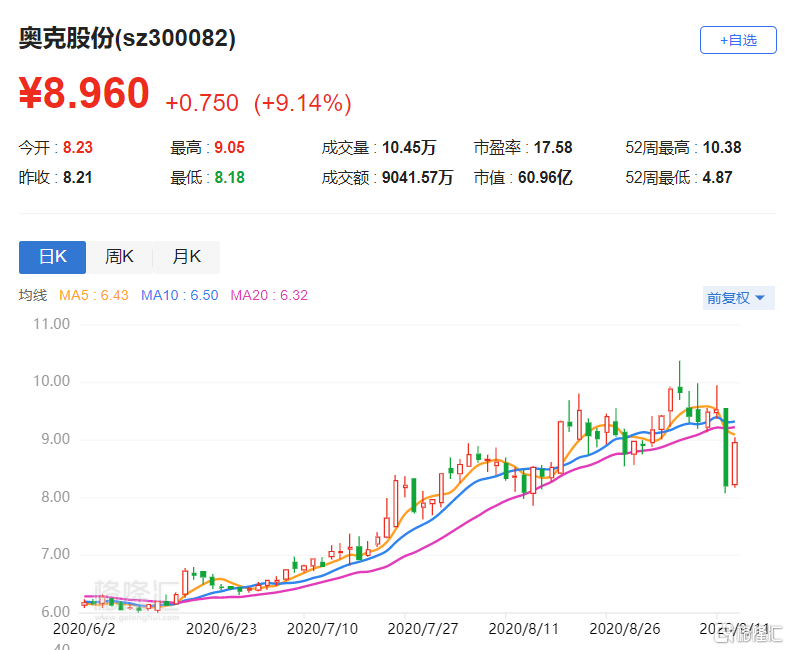
Task: Click the P/E ratio value 17.58
Action: tap(553, 147)
